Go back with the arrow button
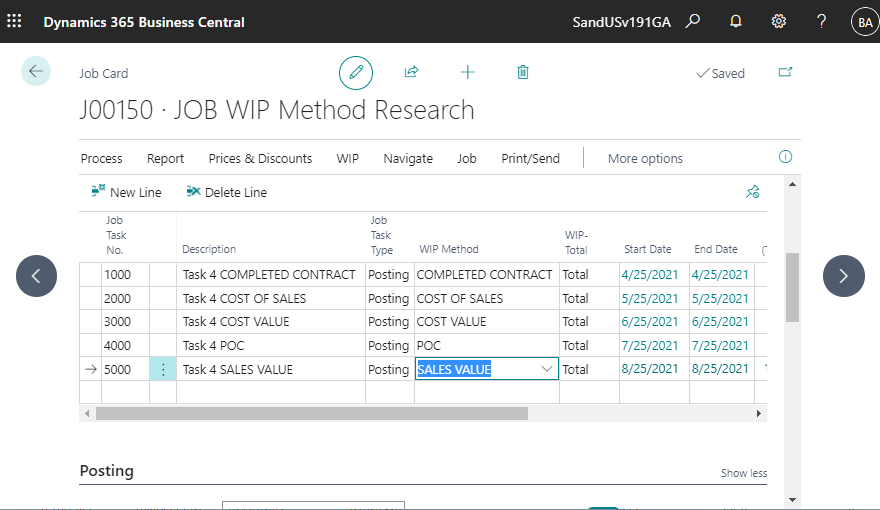This screenshot has width=880, height=510. pos(36,71)
